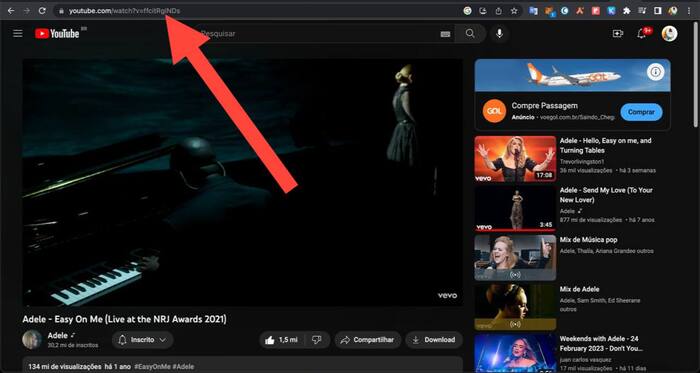The height and width of the screenshot is (373, 700).
Task: Dislike the video with thumbs down
Action: (x=317, y=340)
